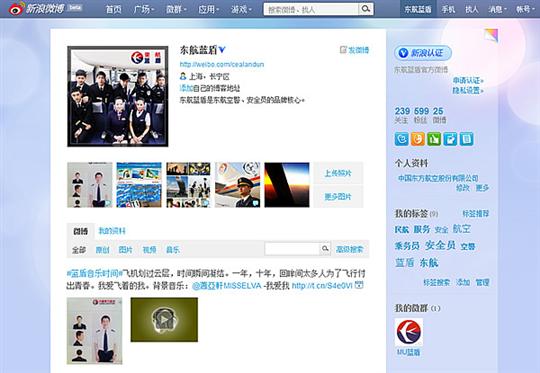Open the 应用 dropdown menu

tap(209, 9)
